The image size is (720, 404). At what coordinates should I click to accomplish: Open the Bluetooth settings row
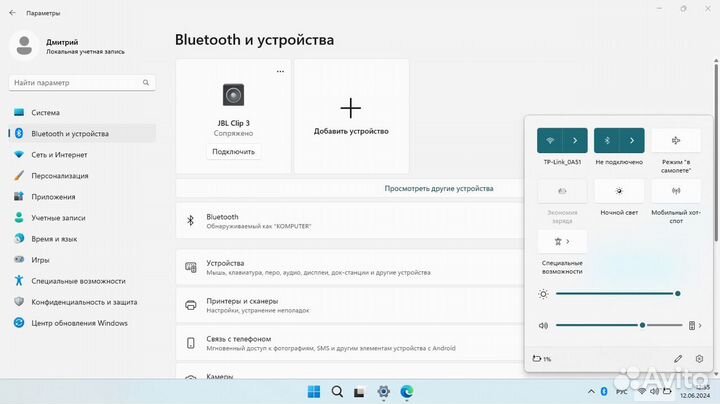(350, 221)
